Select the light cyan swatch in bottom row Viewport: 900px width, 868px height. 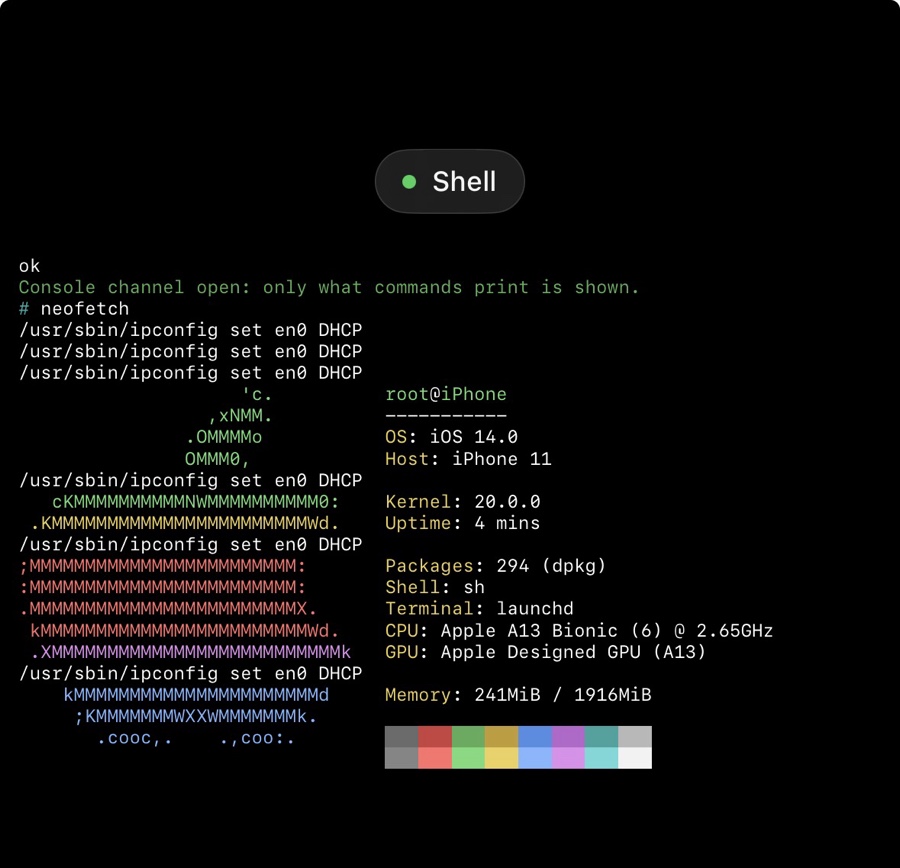point(602,758)
